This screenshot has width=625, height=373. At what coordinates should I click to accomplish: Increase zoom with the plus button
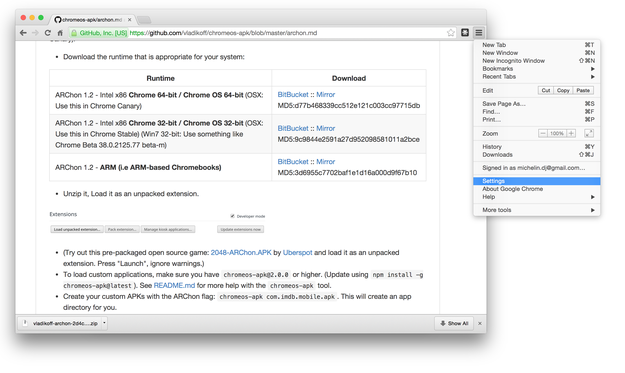571,133
